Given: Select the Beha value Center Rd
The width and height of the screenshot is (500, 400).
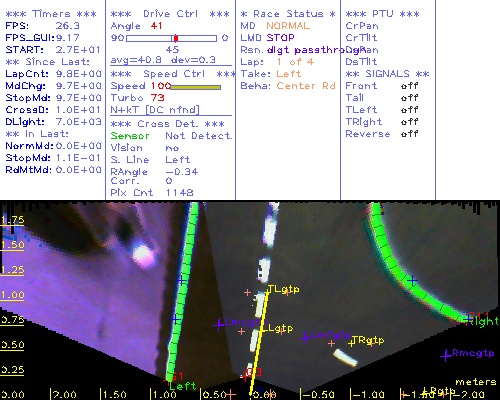Looking at the screenshot, I should coord(306,86).
